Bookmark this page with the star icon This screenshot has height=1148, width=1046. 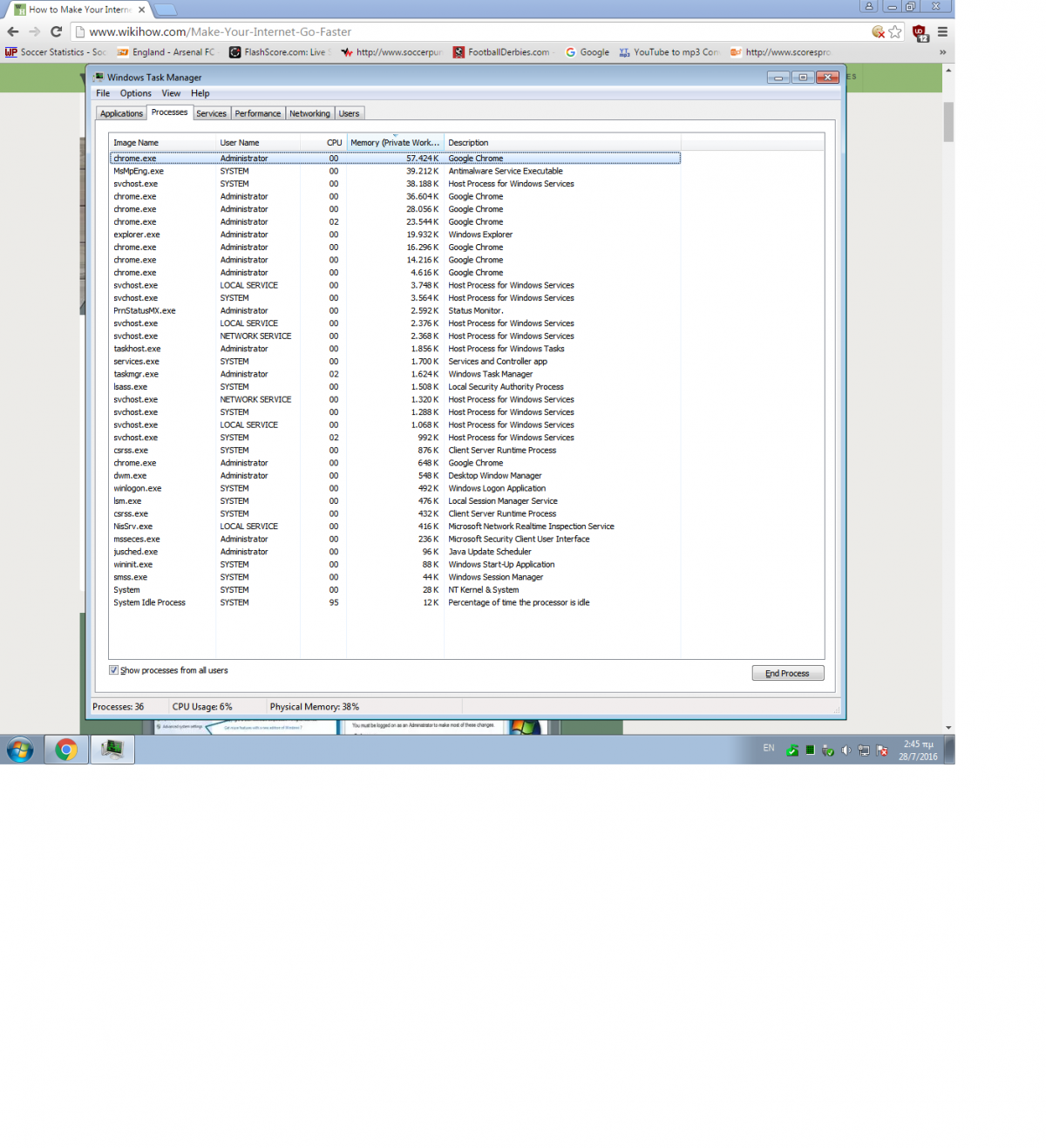(x=895, y=31)
